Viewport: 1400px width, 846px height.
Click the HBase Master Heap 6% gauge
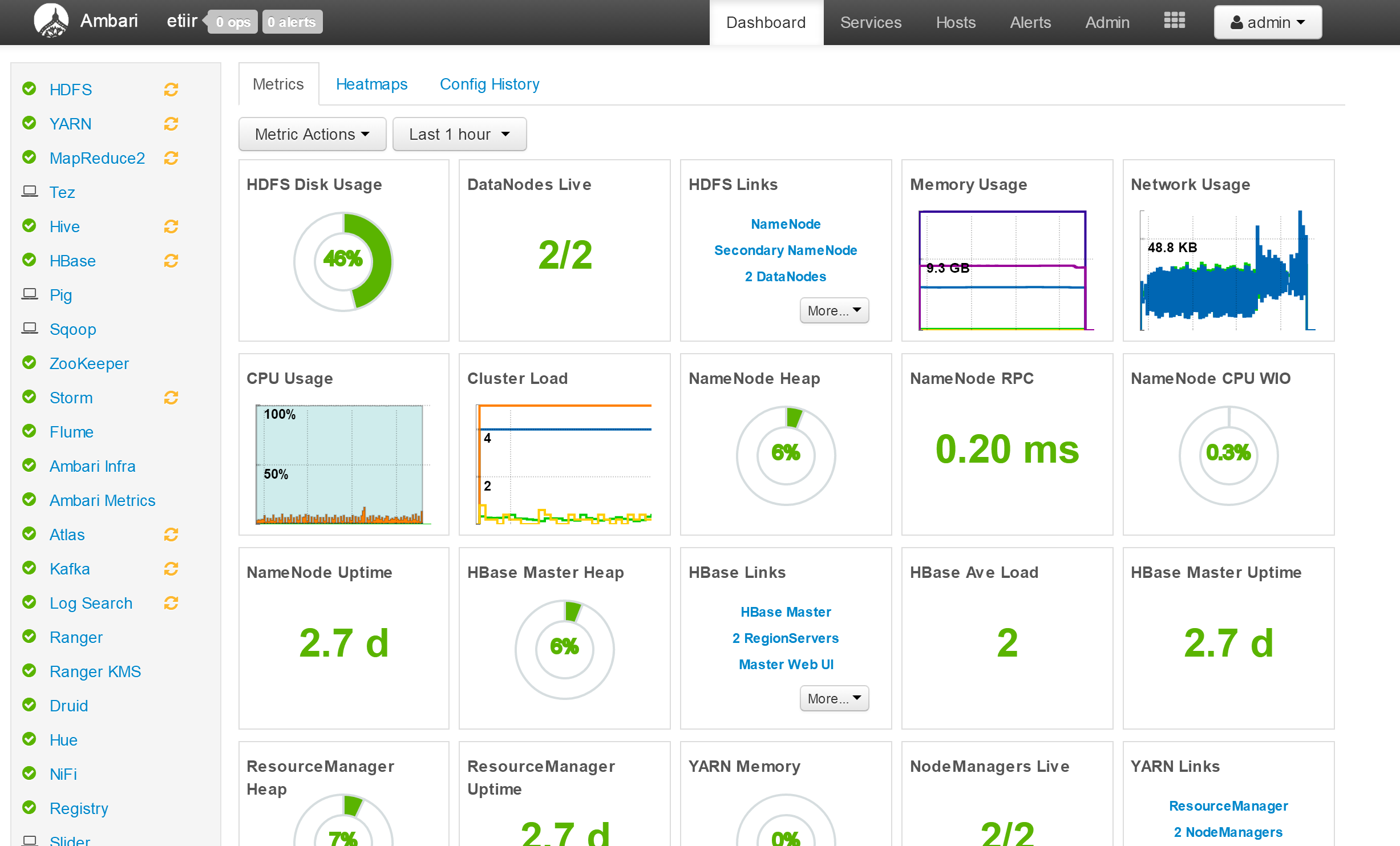click(x=565, y=649)
